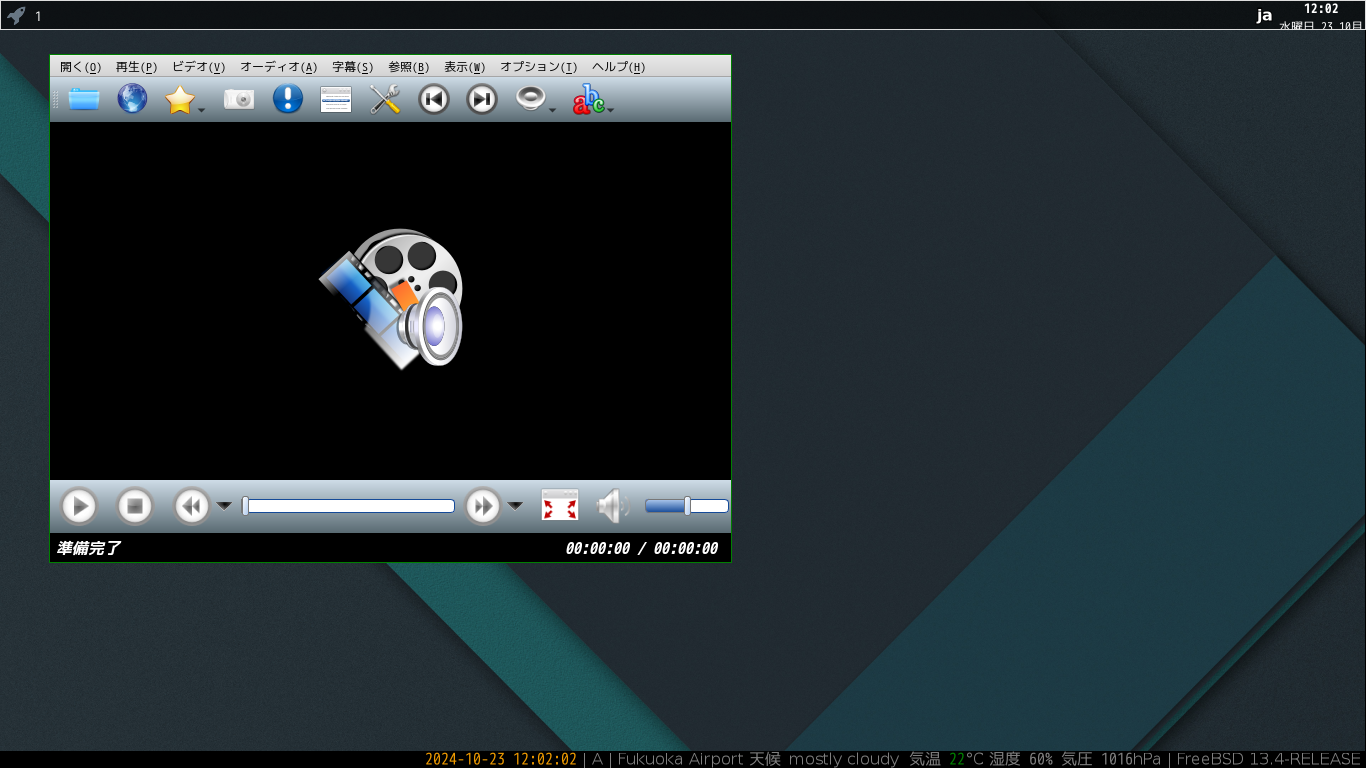Click the playback seek slider
Image resolution: width=1366 pixels, height=768 pixels.
[349, 506]
